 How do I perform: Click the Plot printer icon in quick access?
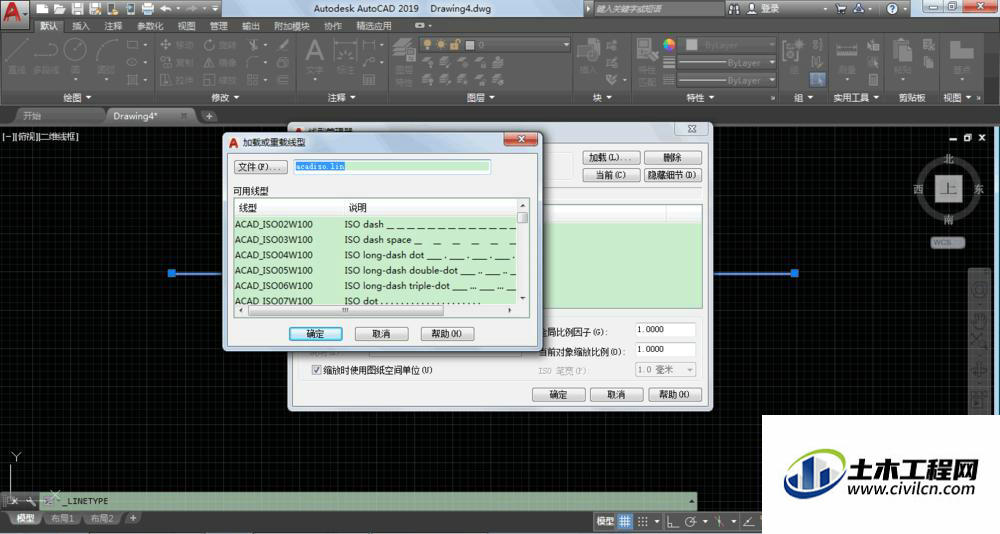(148, 9)
